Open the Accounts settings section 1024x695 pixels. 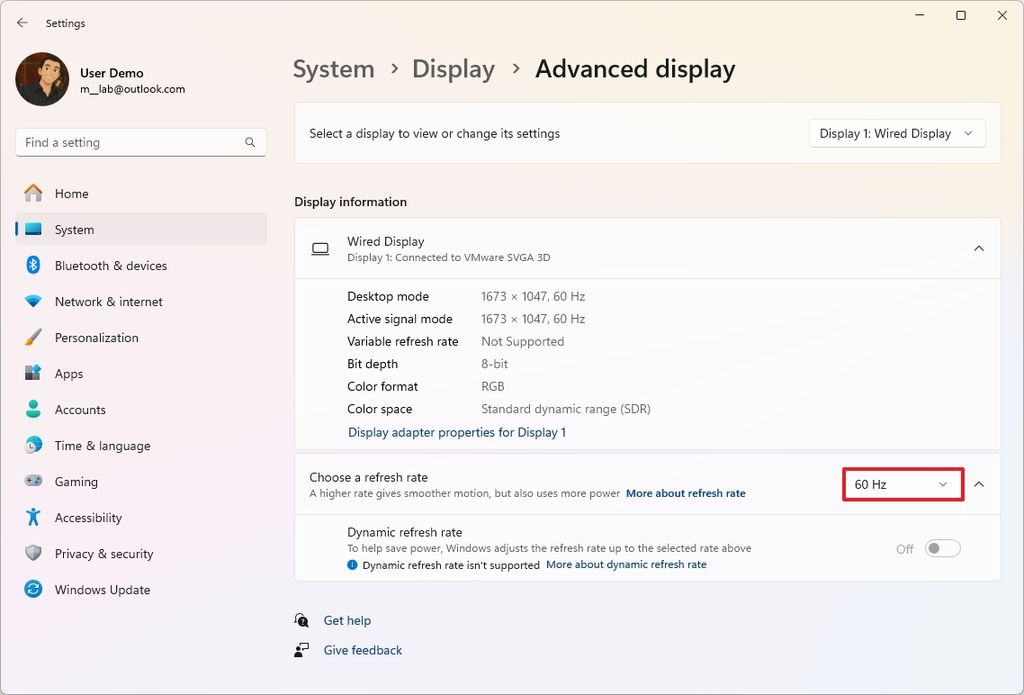pos(141,409)
